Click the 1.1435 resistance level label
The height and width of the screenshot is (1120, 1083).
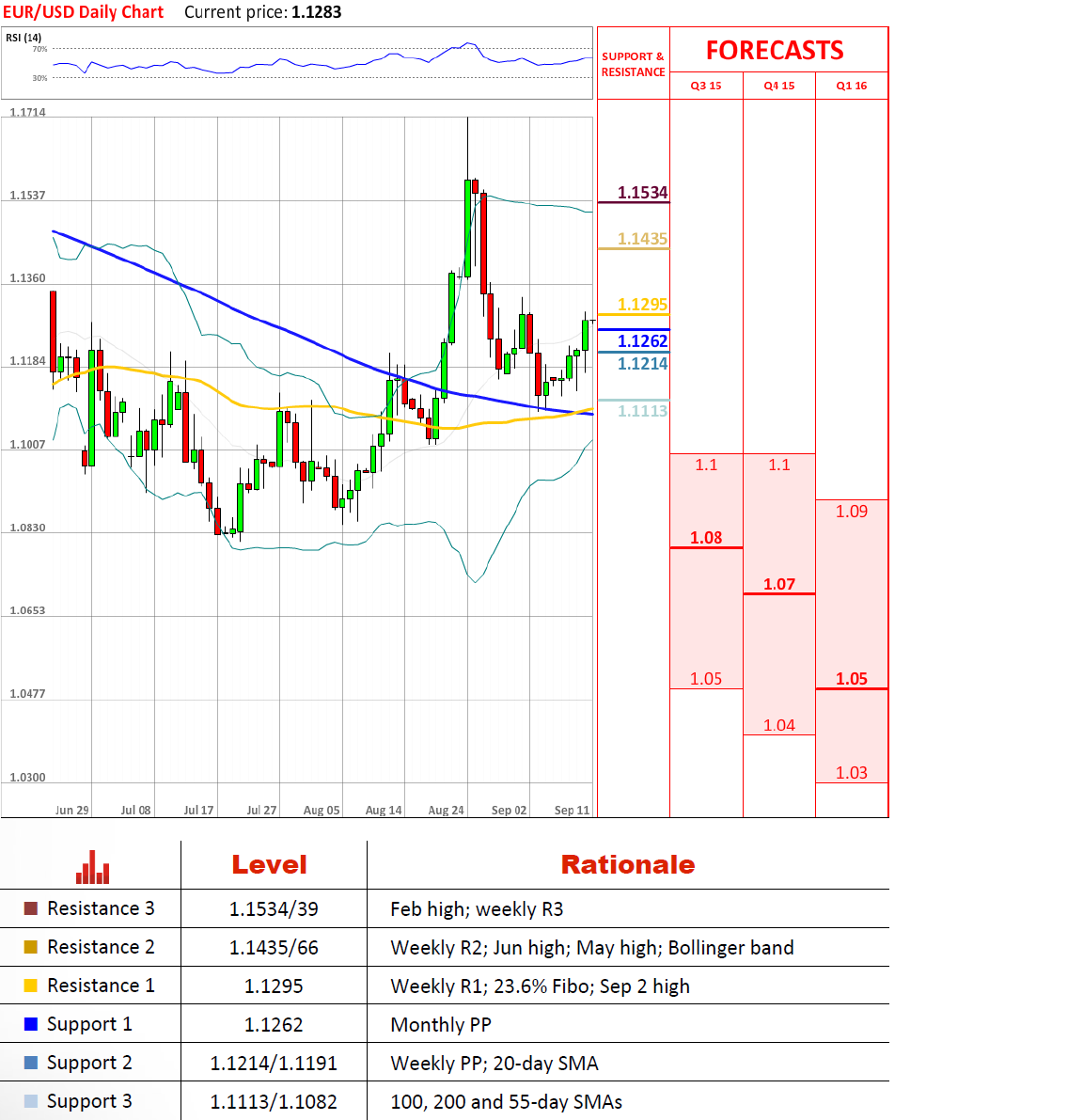(642, 239)
